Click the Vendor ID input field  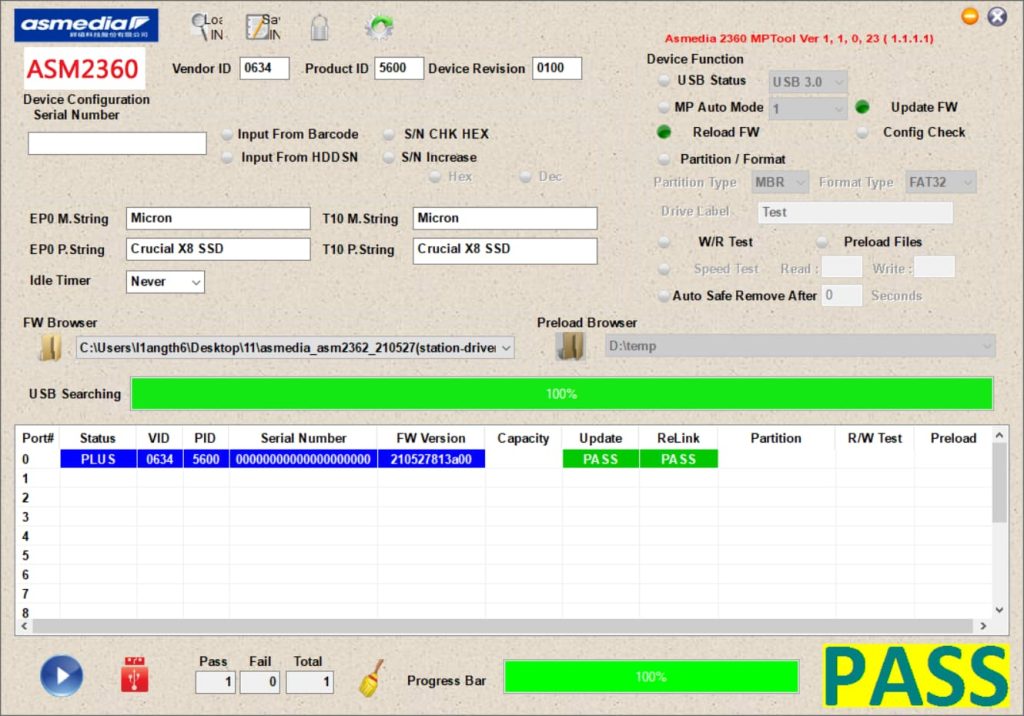(x=264, y=68)
